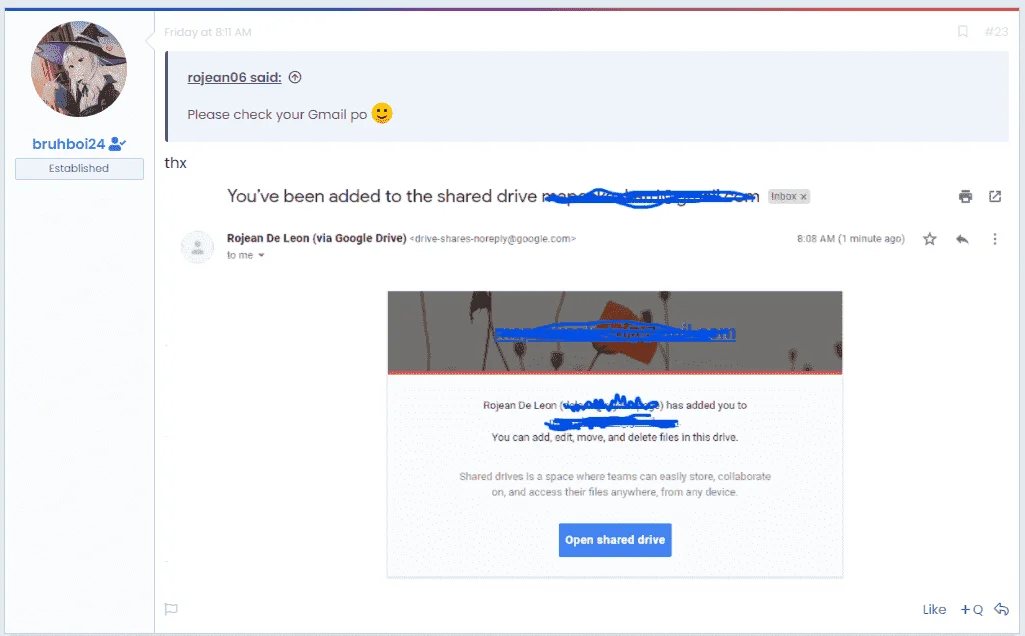Follow the "rojean06 said:" quote link
This screenshot has width=1025, height=636.
[234, 77]
